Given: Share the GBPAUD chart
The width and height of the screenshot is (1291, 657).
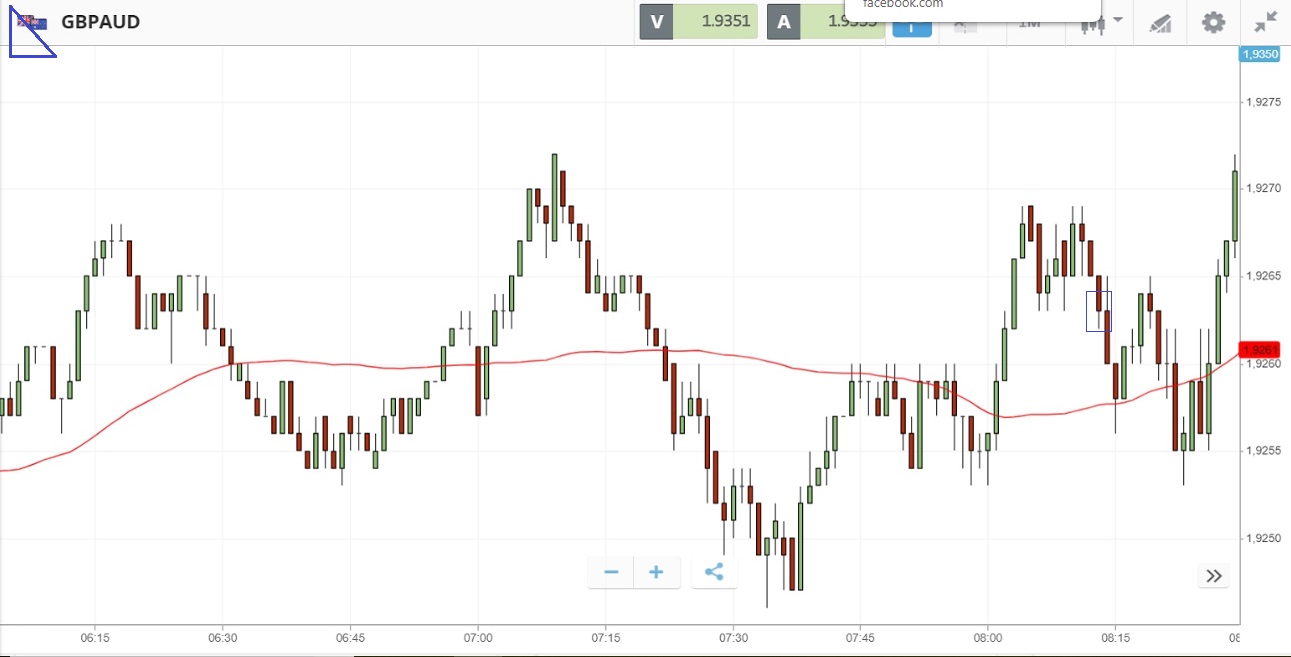Looking at the screenshot, I should 714,573.
